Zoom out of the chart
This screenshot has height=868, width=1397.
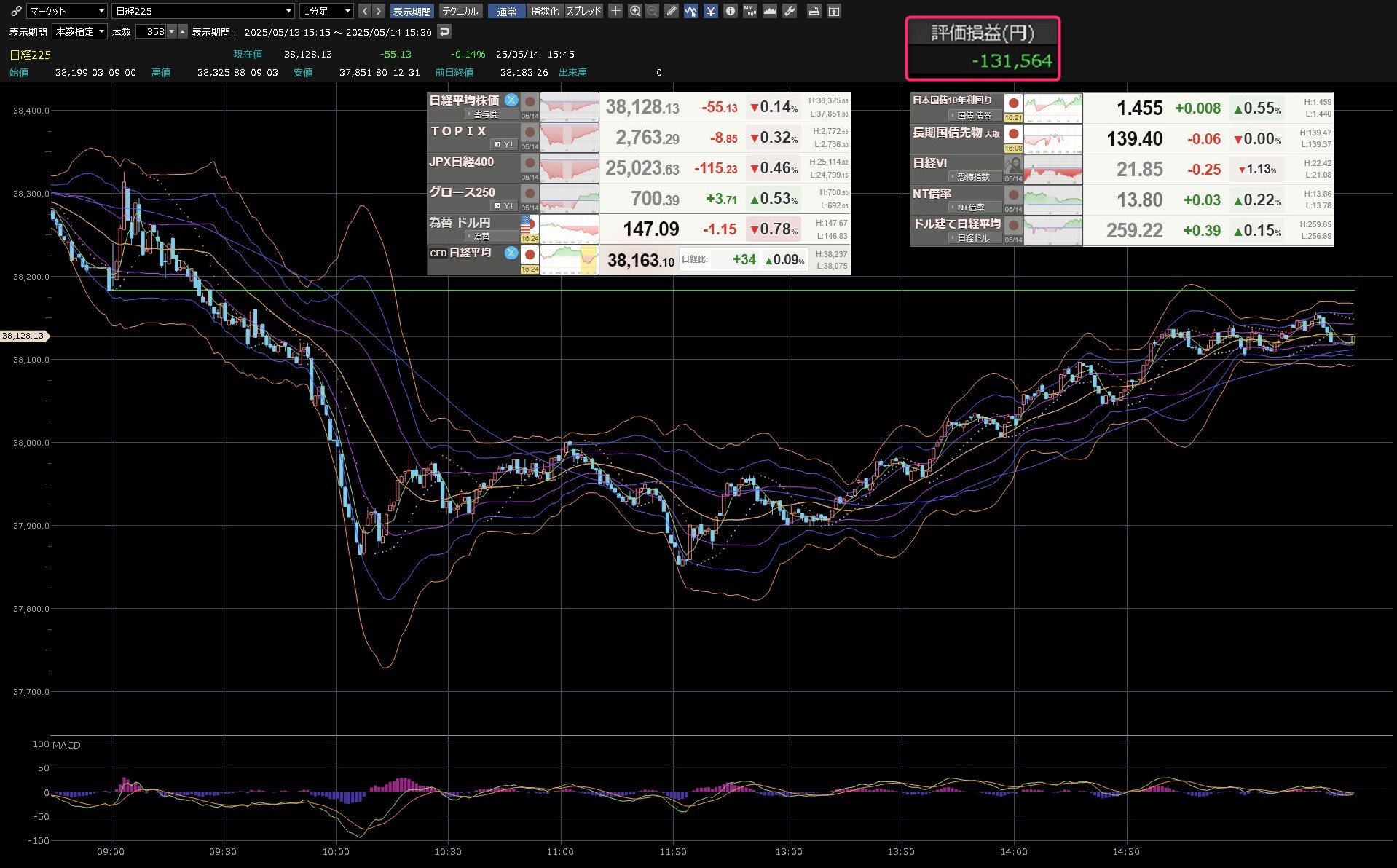click(x=652, y=11)
